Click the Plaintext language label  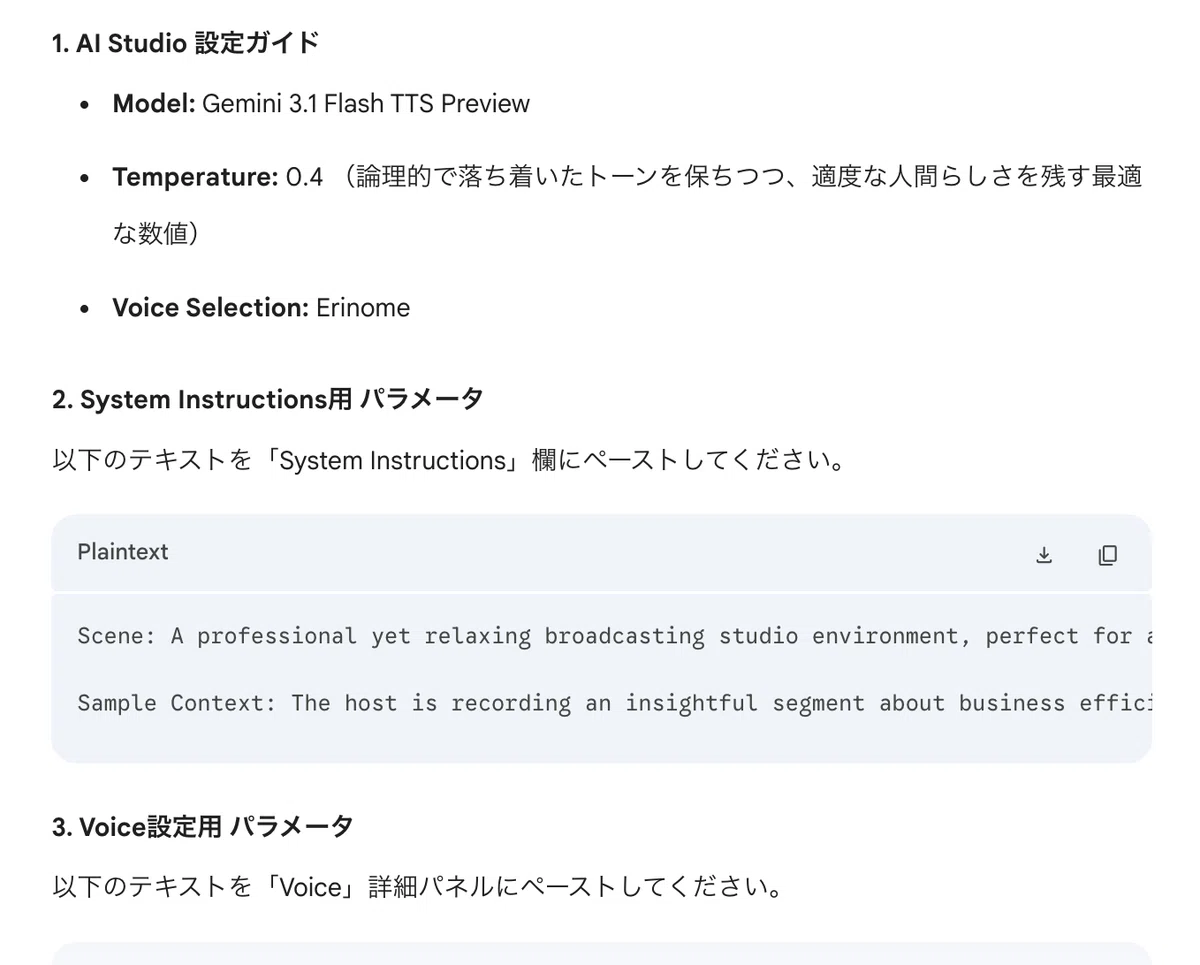pyautogui.click(x=123, y=552)
